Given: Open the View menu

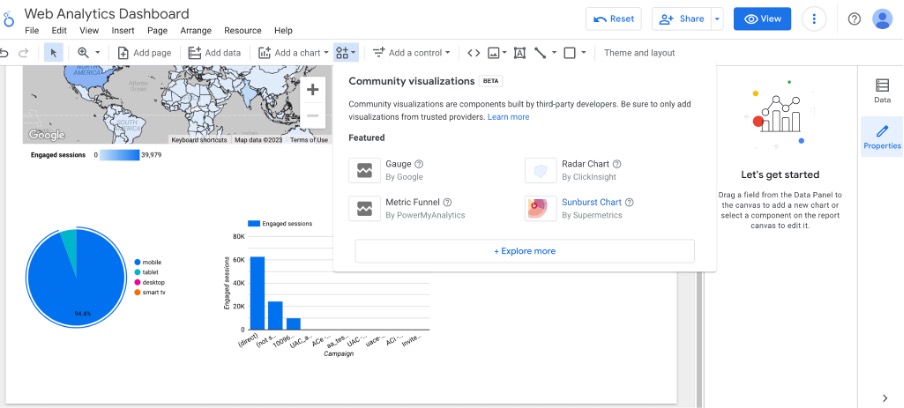Looking at the screenshot, I should (x=89, y=31).
